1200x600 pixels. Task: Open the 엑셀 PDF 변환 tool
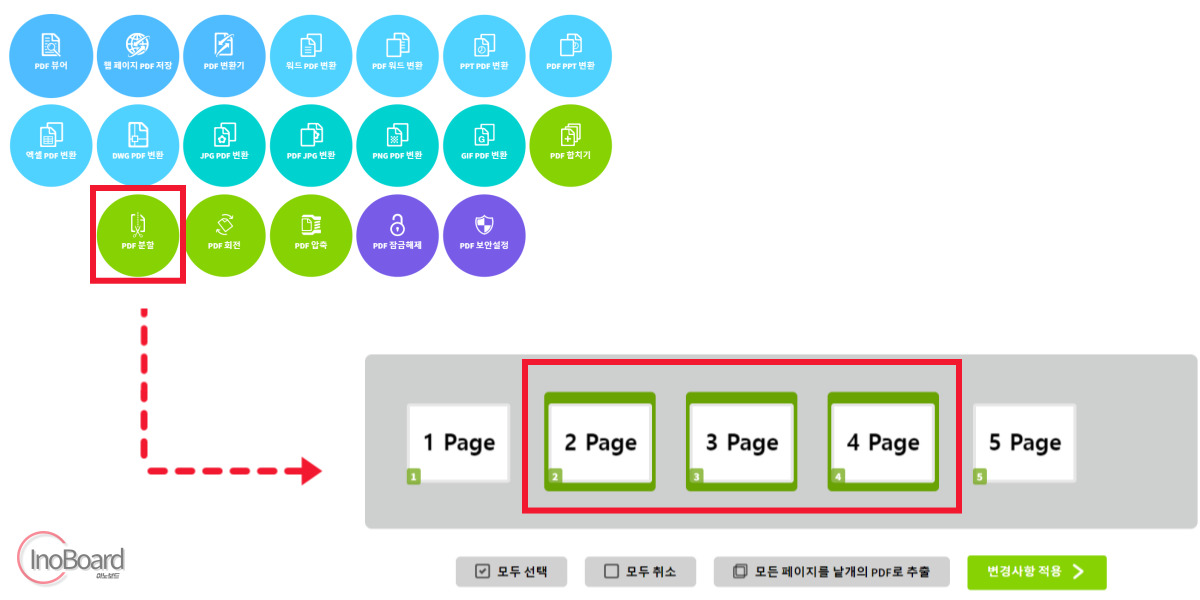click(x=51, y=146)
